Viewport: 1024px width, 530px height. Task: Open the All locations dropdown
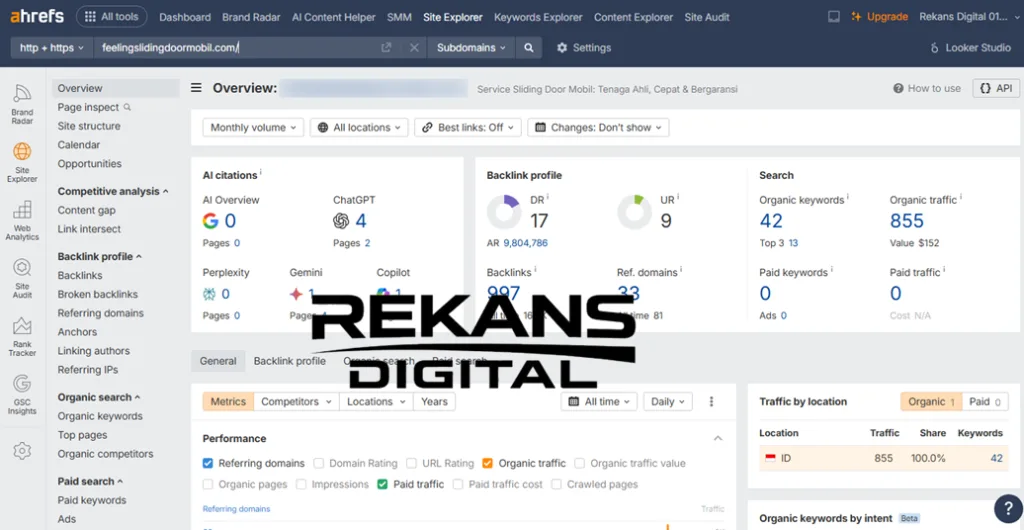[359, 128]
